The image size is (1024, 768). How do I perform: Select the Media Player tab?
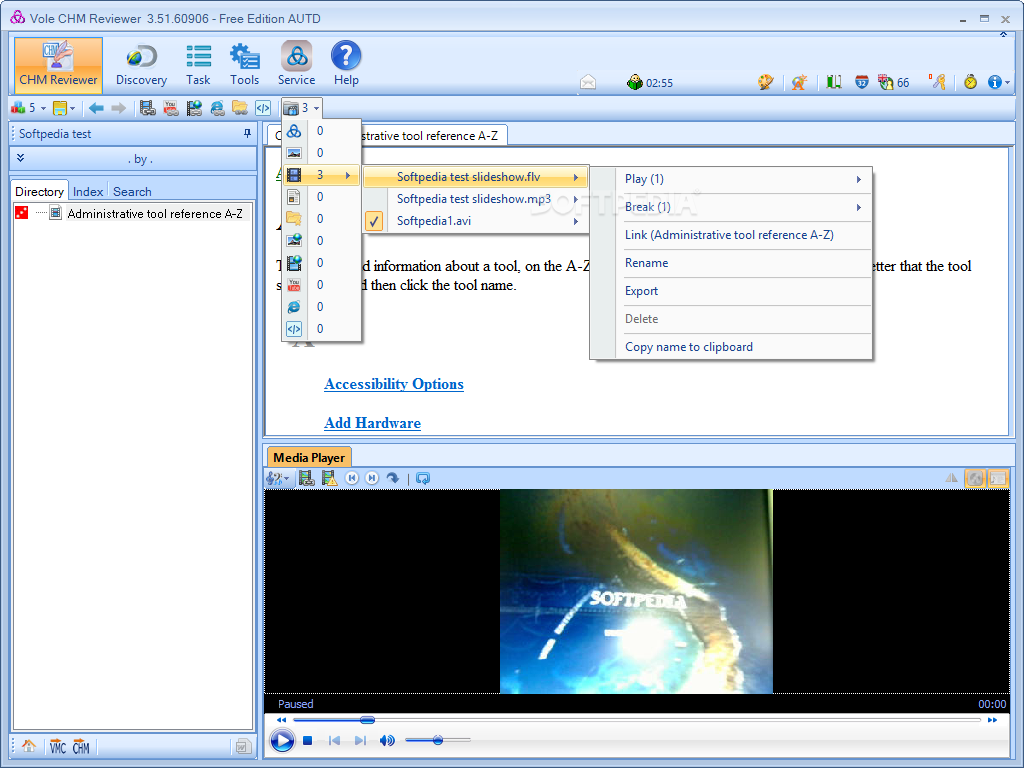pyautogui.click(x=309, y=457)
